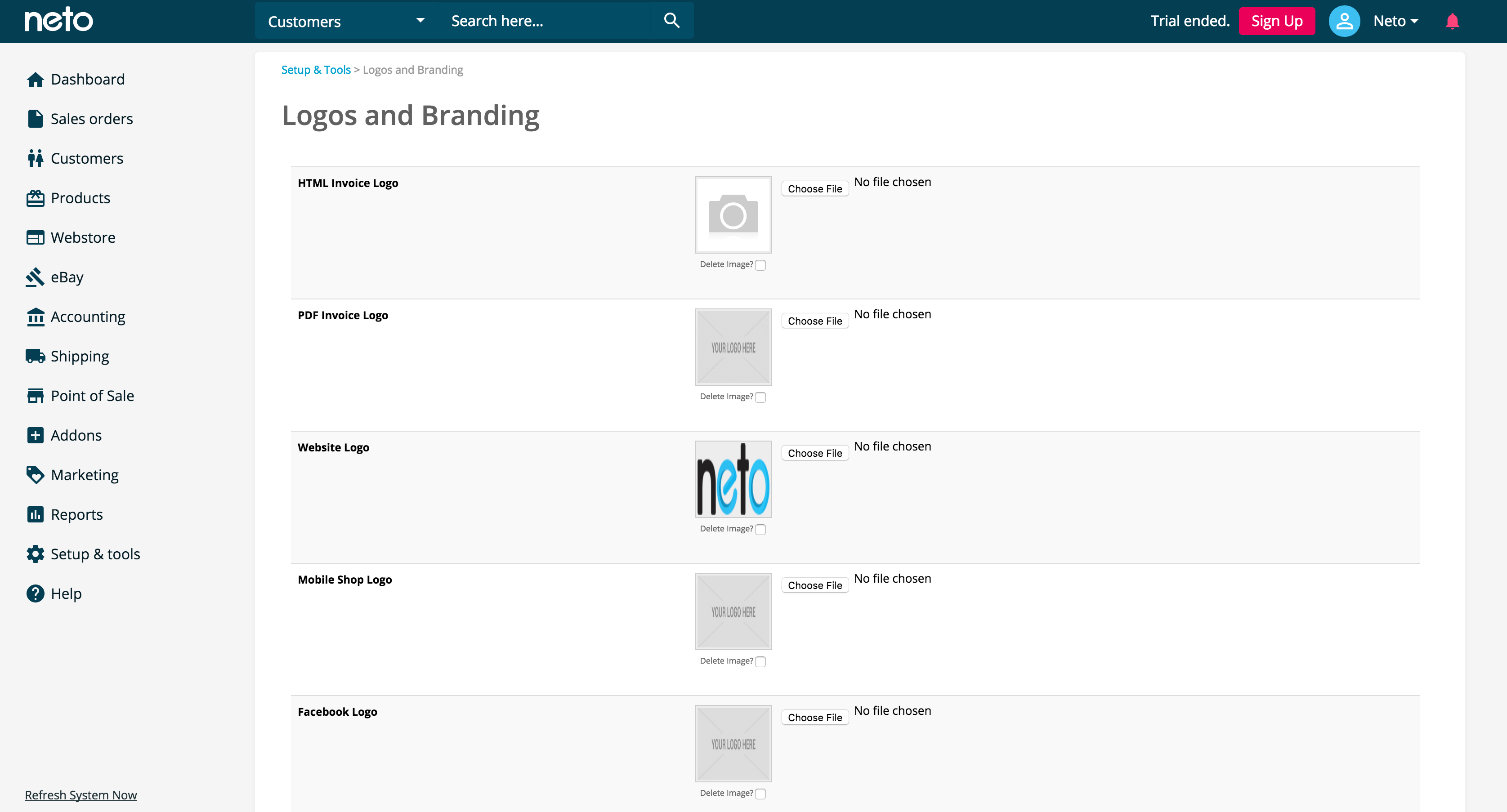Image resolution: width=1507 pixels, height=812 pixels.
Task: Tick Delete Image for PDF Invoice Logo
Action: (760, 397)
